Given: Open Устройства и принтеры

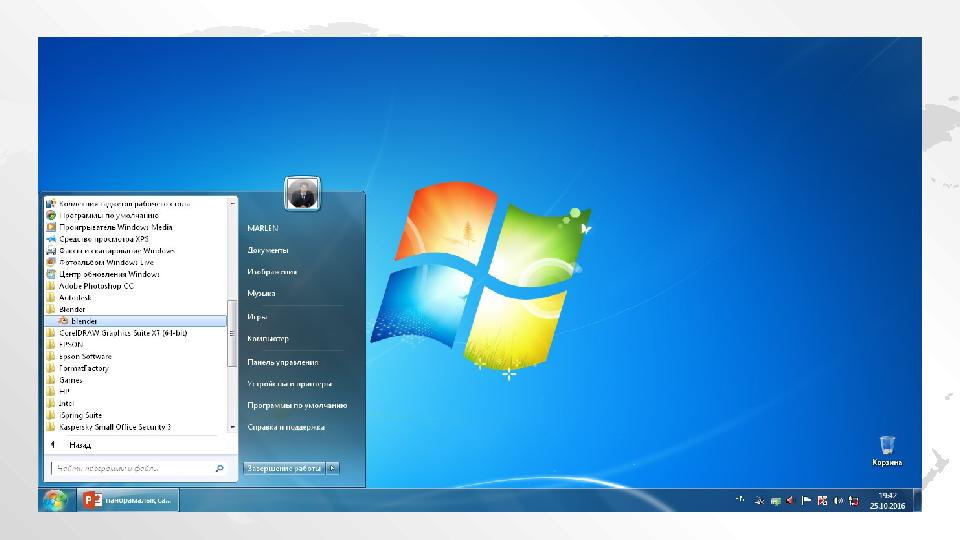Looking at the screenshot, I should (290, 384).
